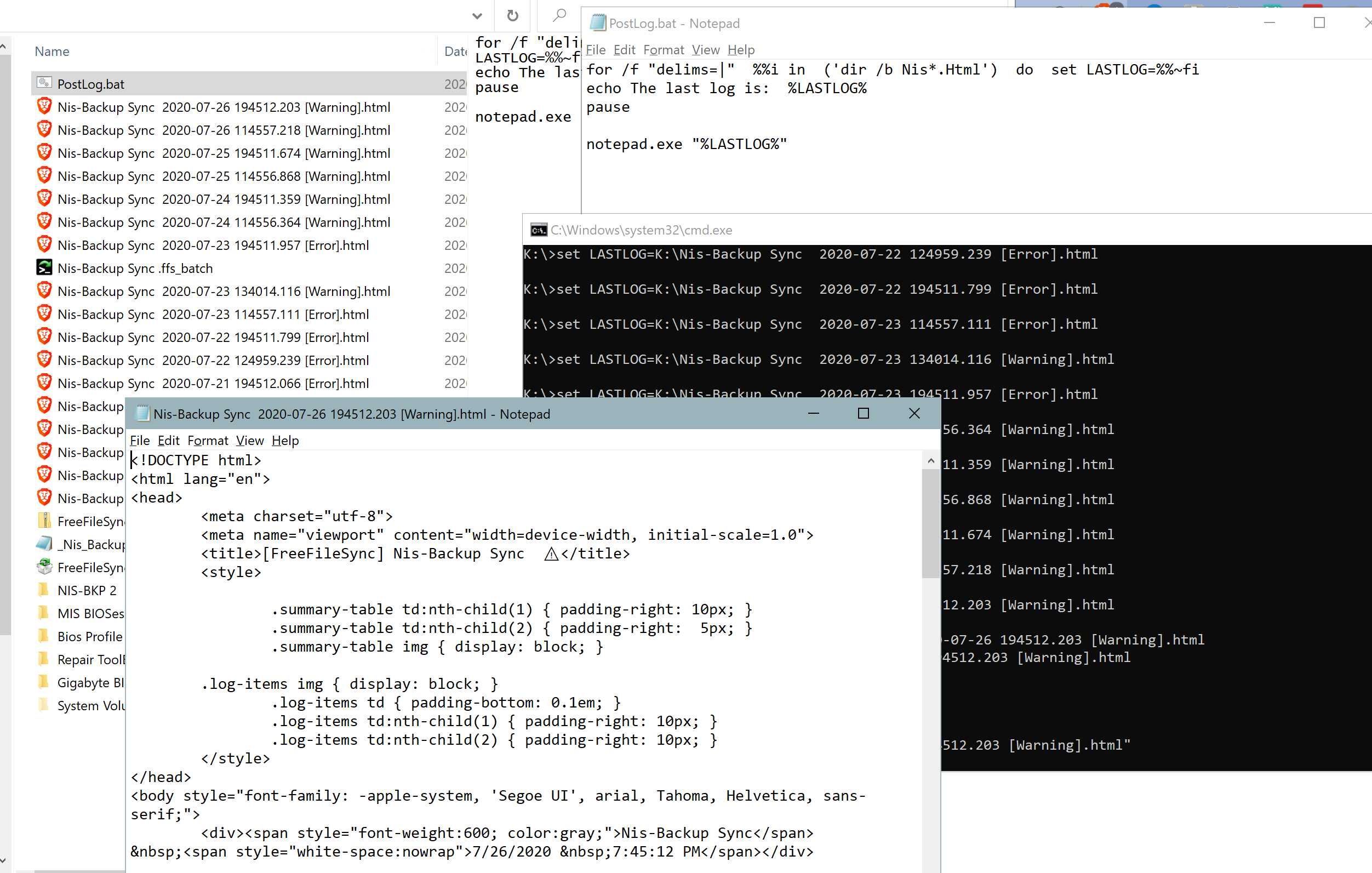Select the Brave icon beside 2020-07-26 194512.203 [Warning].html
Viewport: 1372px width, 873px height.
44,106
